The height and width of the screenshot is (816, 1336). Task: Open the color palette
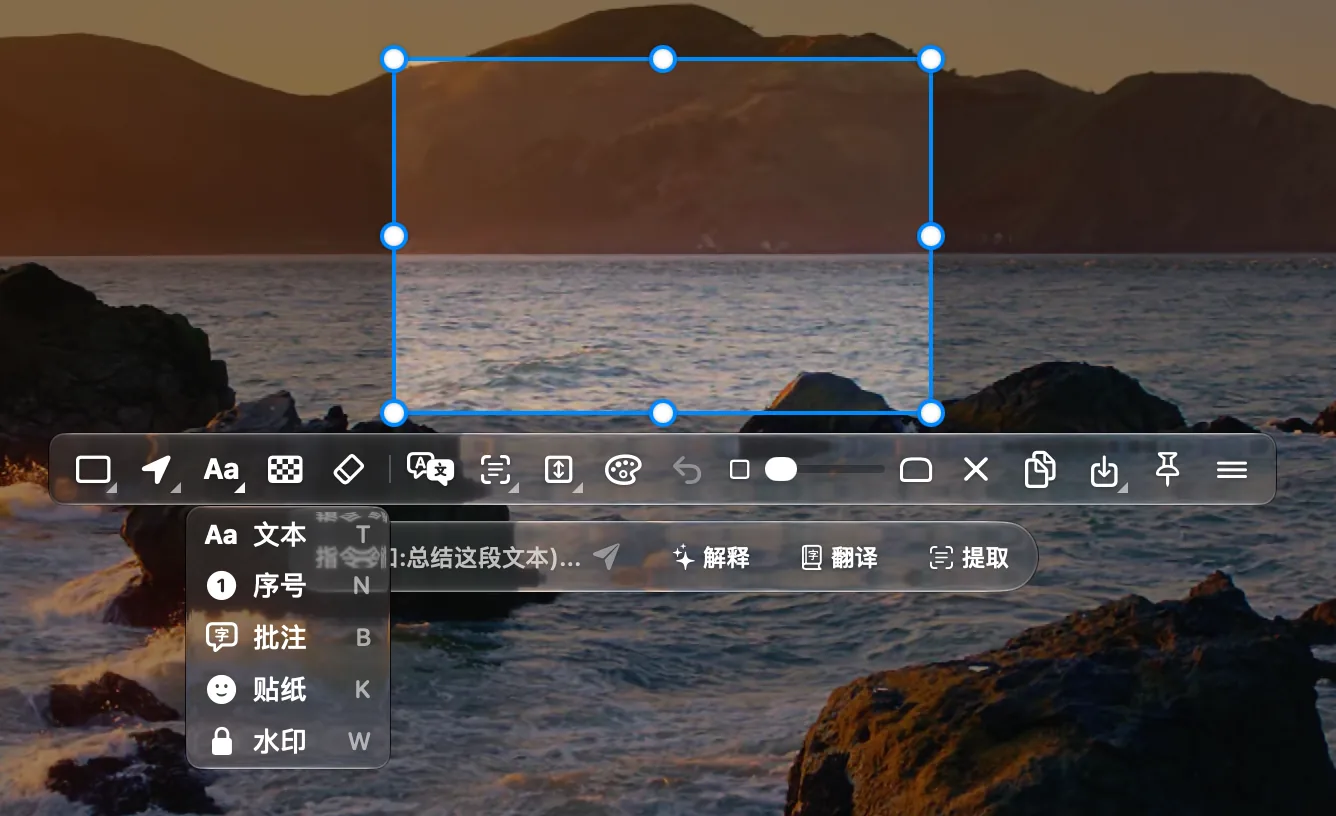(x=623, y=469)
